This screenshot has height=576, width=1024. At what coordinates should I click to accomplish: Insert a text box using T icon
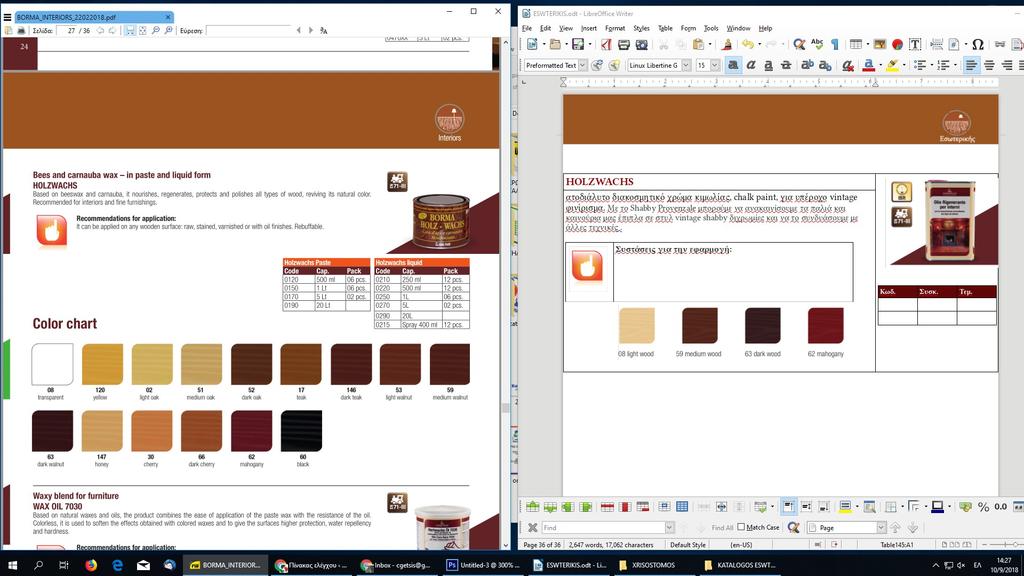point(915,44)
